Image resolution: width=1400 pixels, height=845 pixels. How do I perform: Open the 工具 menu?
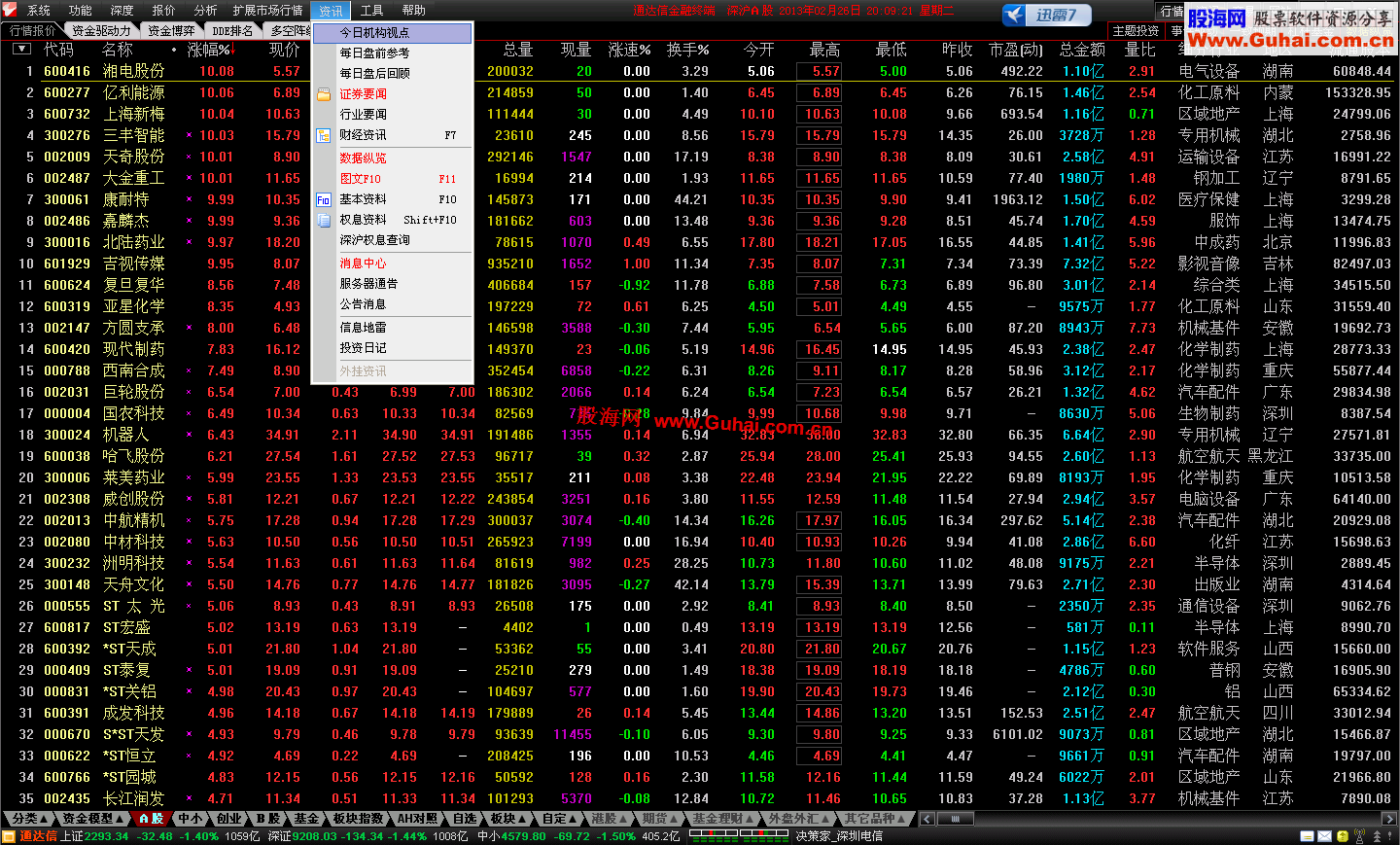[x=372, y=11]
